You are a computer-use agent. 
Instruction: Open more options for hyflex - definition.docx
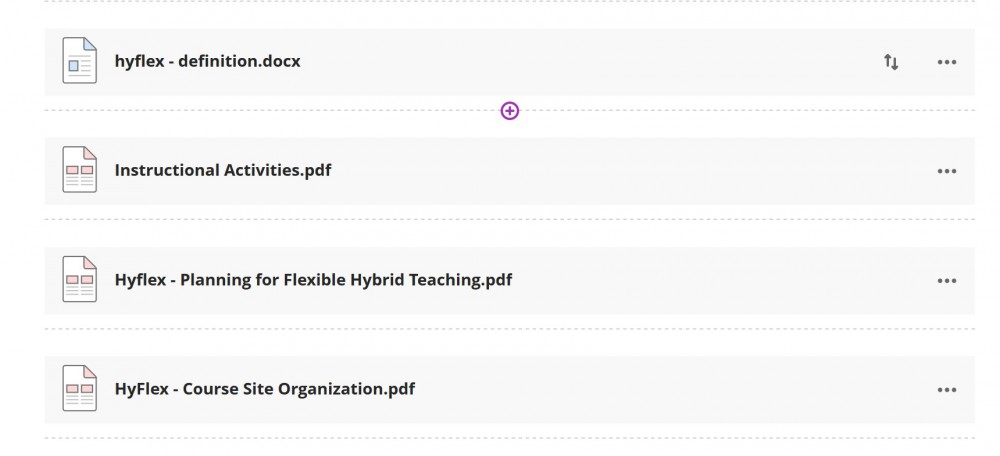tap(947, 62)
